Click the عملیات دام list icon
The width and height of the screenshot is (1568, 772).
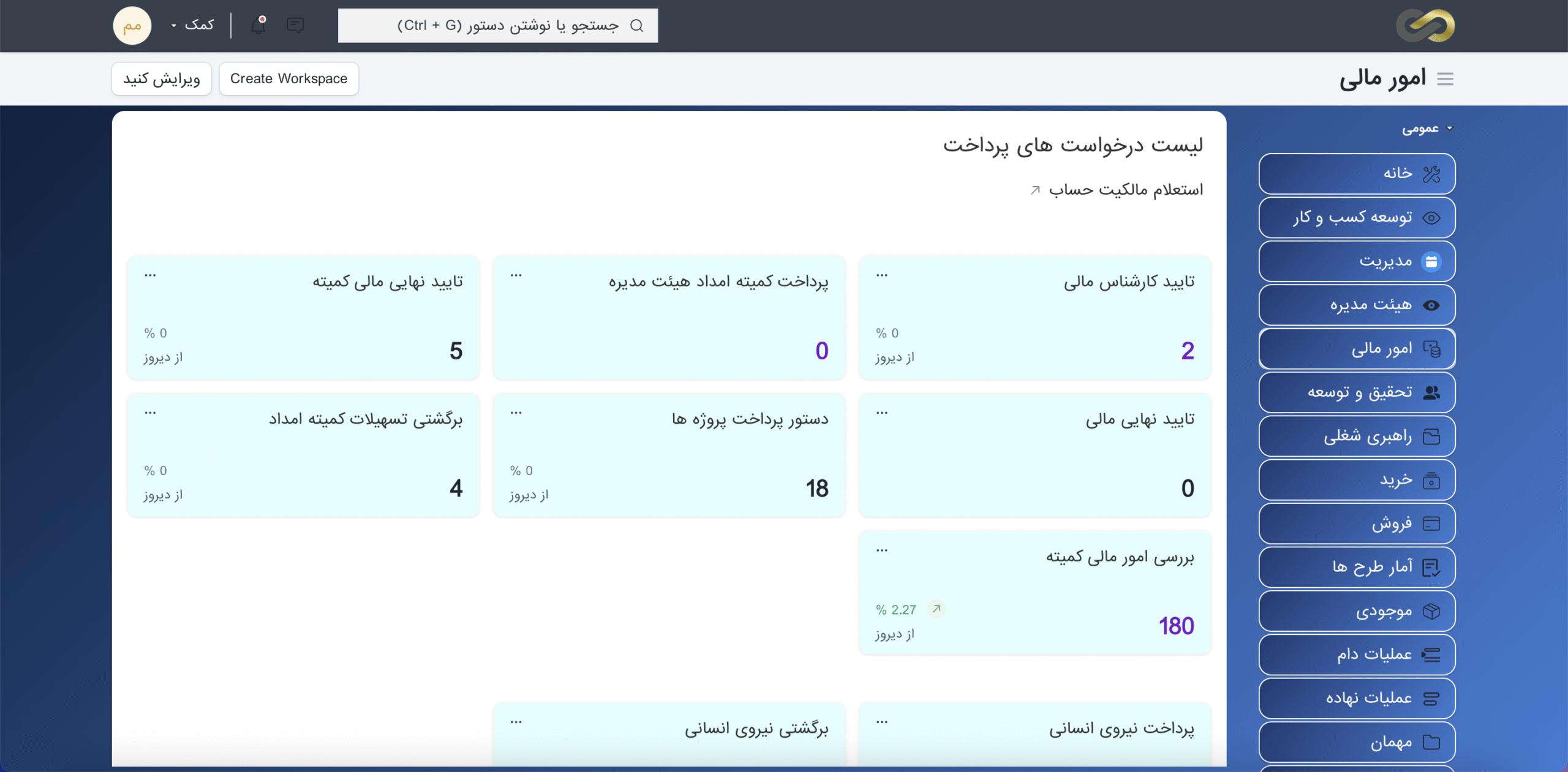(x=1431, y=654)
